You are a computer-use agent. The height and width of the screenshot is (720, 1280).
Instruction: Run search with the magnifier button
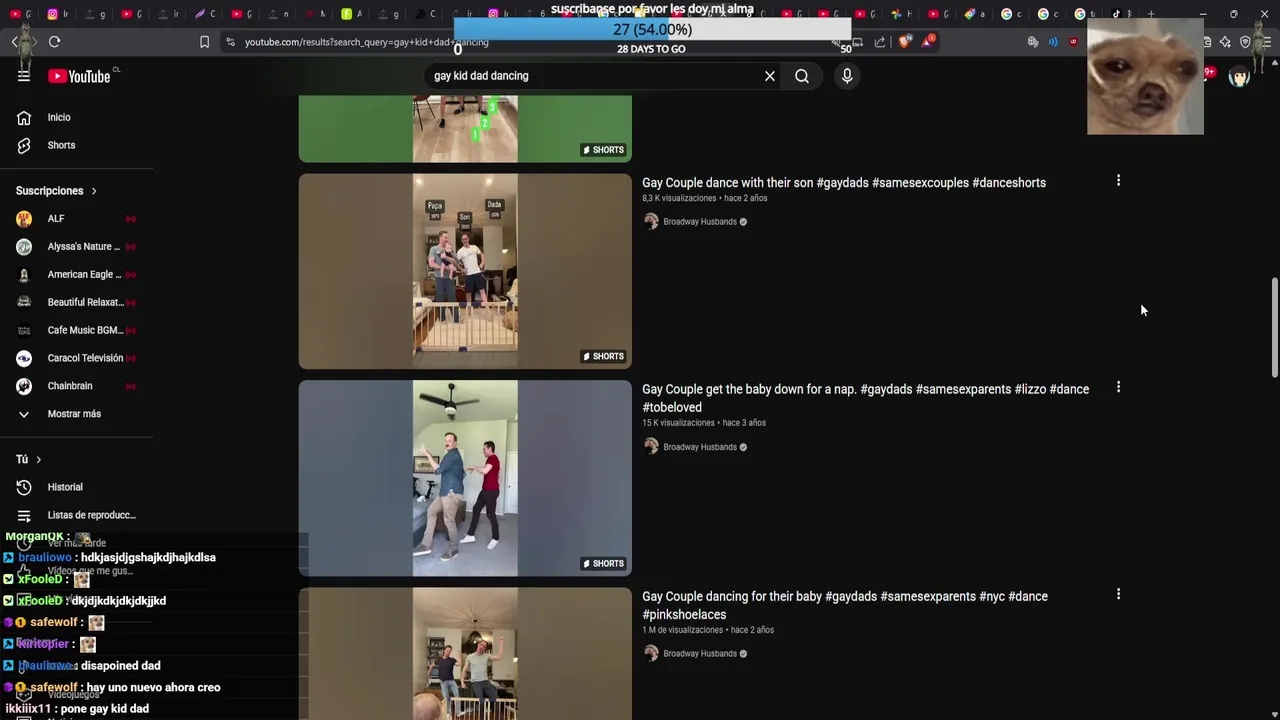802,76
